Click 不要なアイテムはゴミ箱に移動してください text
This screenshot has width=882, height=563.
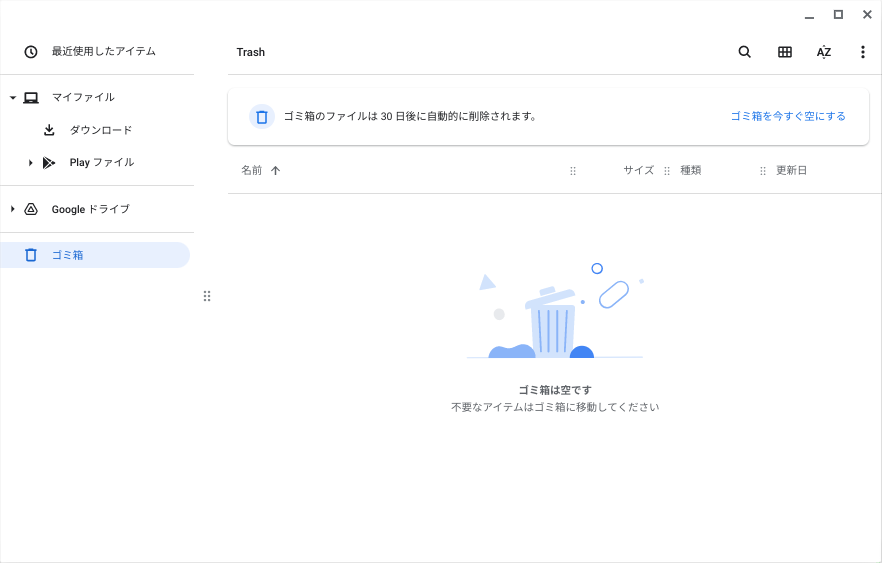tap(555, 407)
